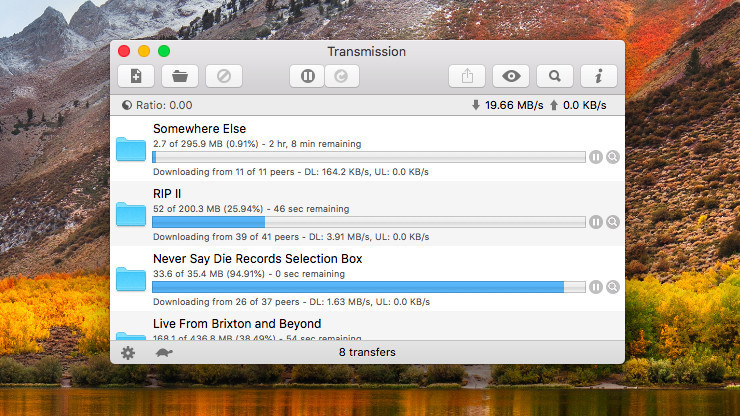Image resolution: width=740 pixels, height=416 pixels.
Task: Open the gear action menu
Action: (x=128, y=353)
